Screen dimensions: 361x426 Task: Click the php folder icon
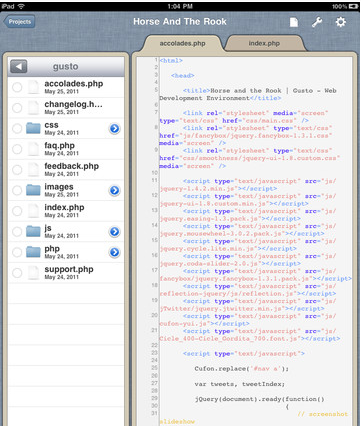(33, 252)
